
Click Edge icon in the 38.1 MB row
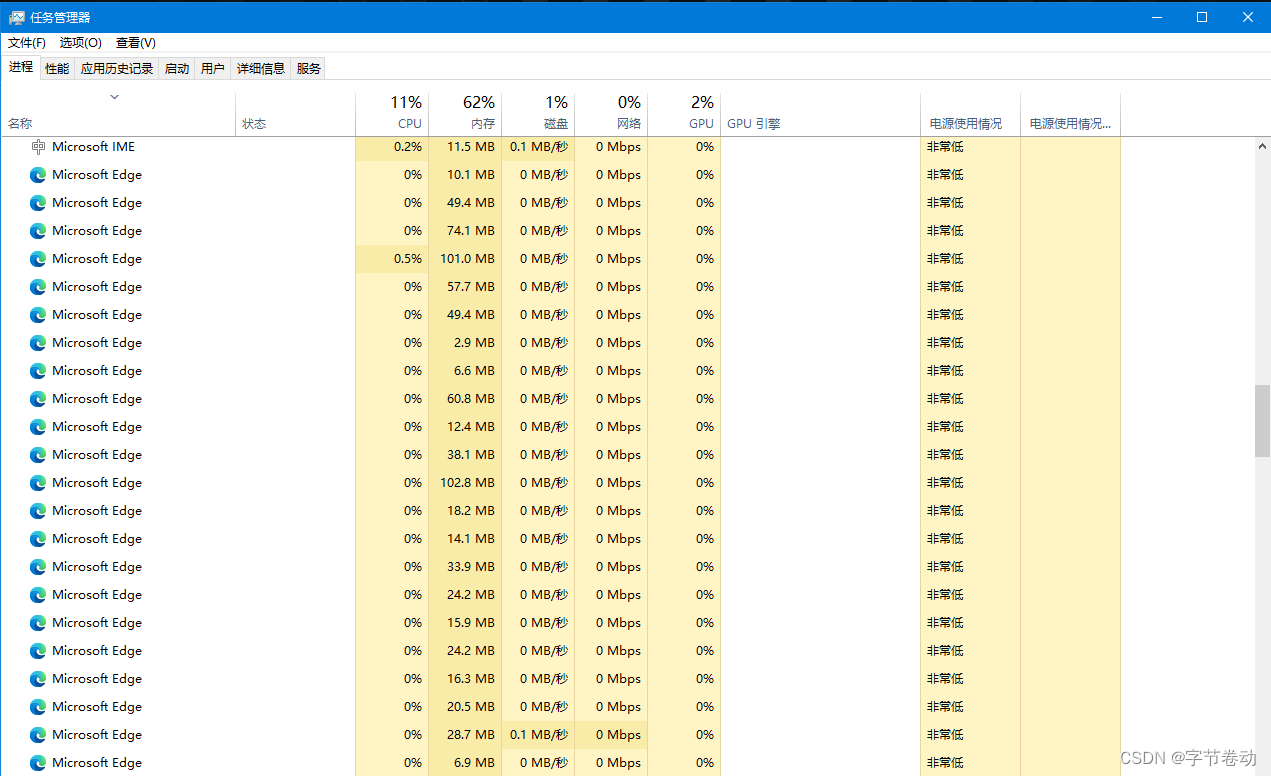[x=38, y=455]
